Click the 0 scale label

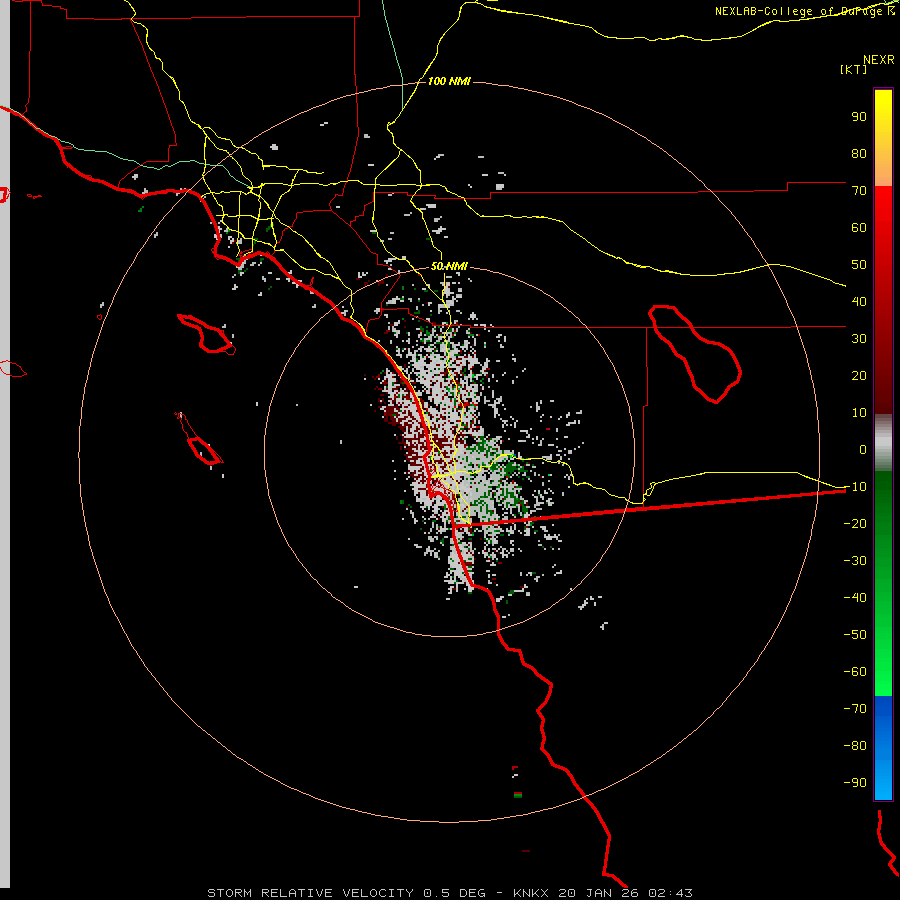pyautogui.click(x=863, y=449)
